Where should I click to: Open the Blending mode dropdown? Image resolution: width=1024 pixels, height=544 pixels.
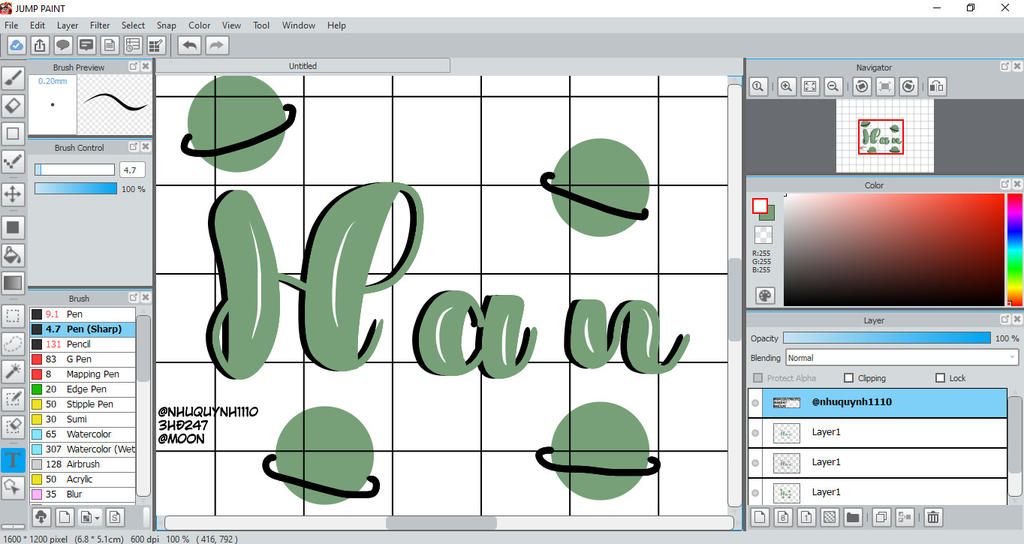coord(901,358)
